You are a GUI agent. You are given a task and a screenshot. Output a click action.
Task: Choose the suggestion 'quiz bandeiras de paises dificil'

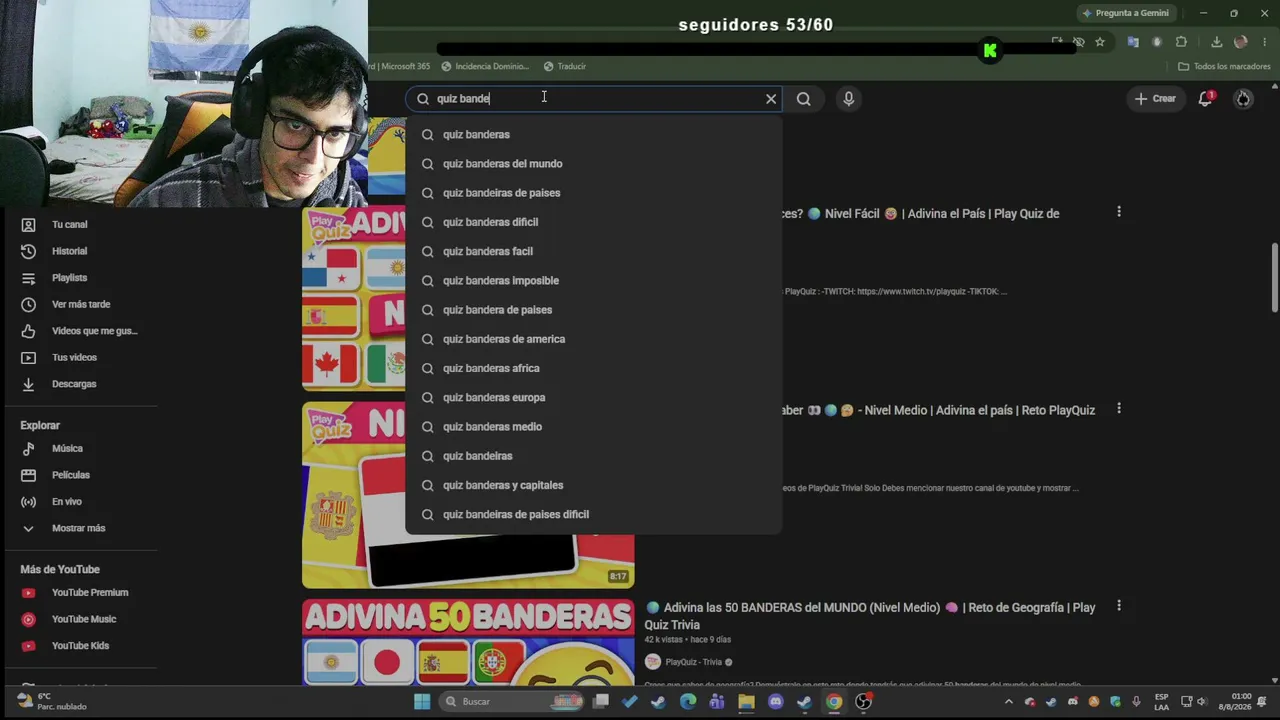[x=593, y=514]
